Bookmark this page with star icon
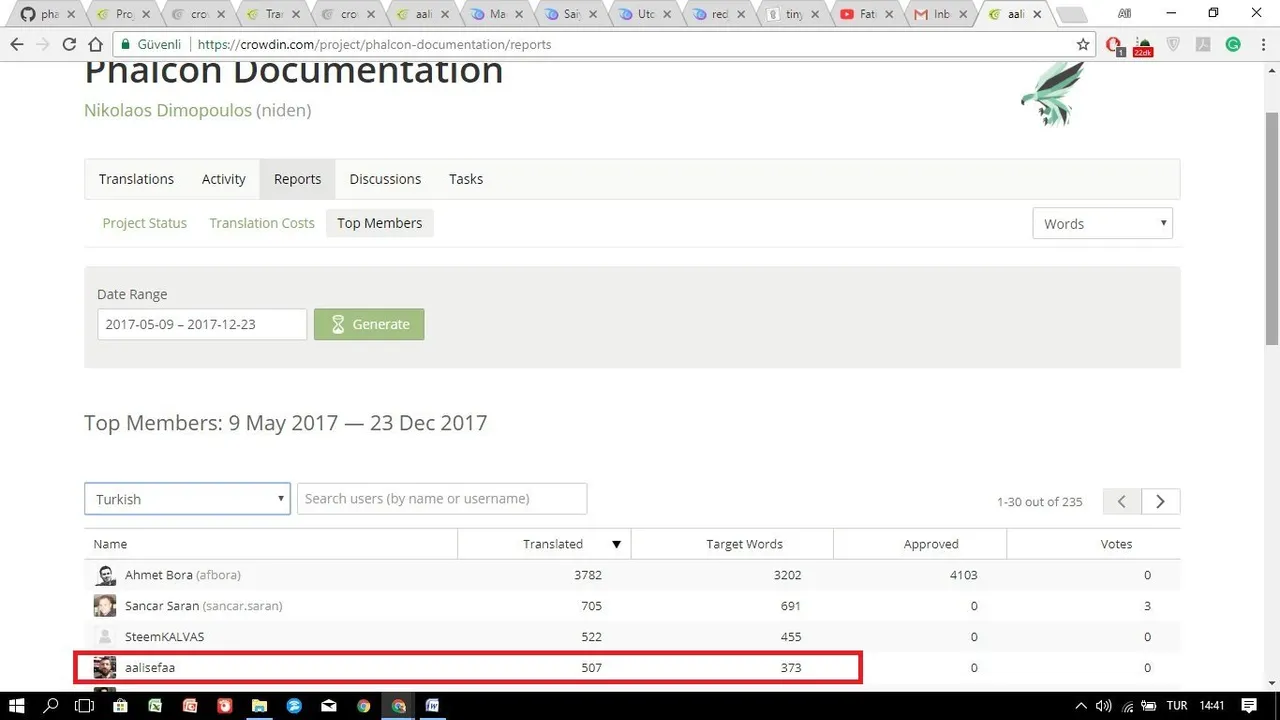This screenshot has height=720, width=1280. pyautogui.click(x=1083, y=45)
